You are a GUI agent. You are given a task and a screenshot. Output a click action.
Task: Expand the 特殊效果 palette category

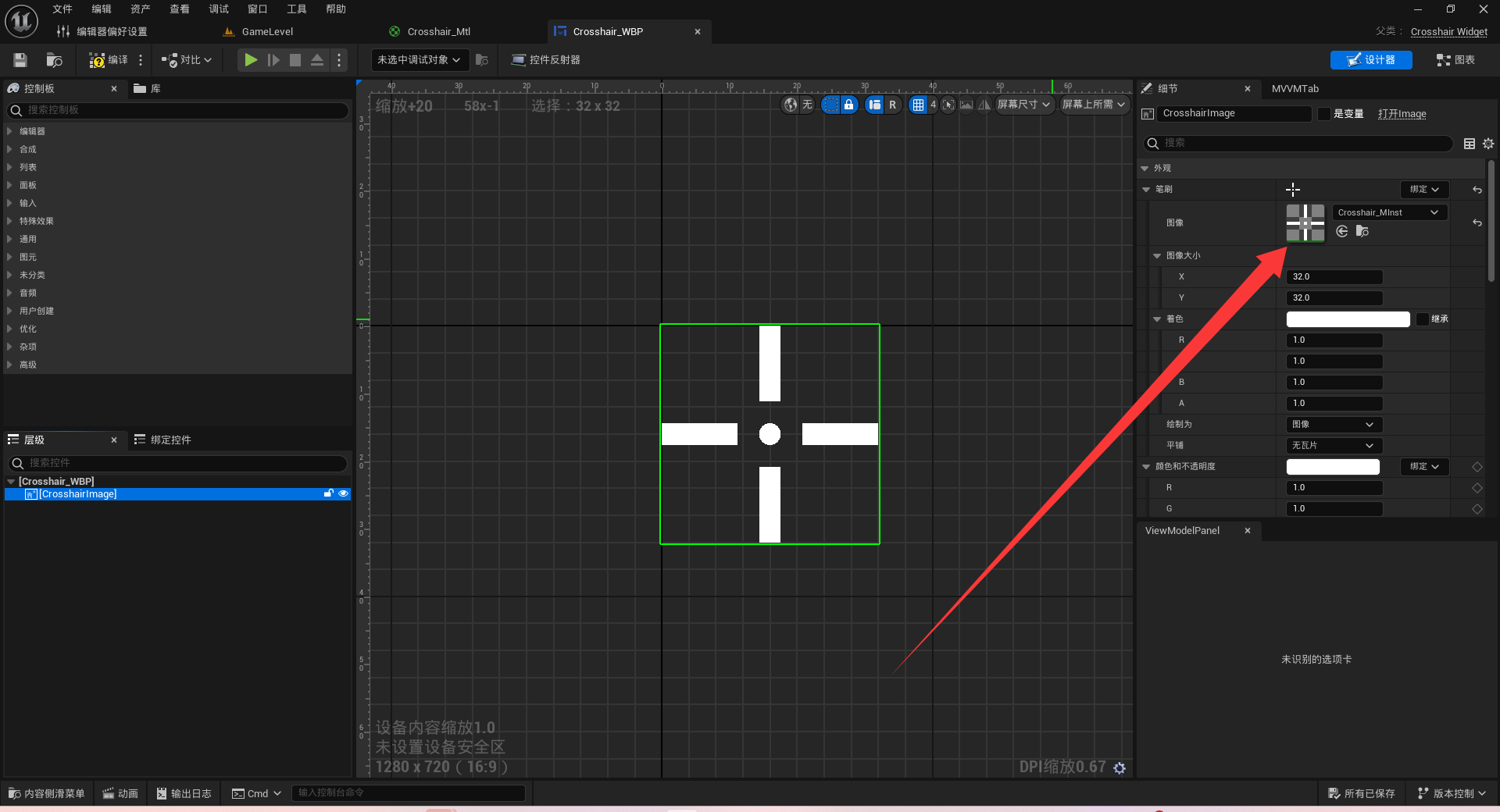(x=9, y=221)
